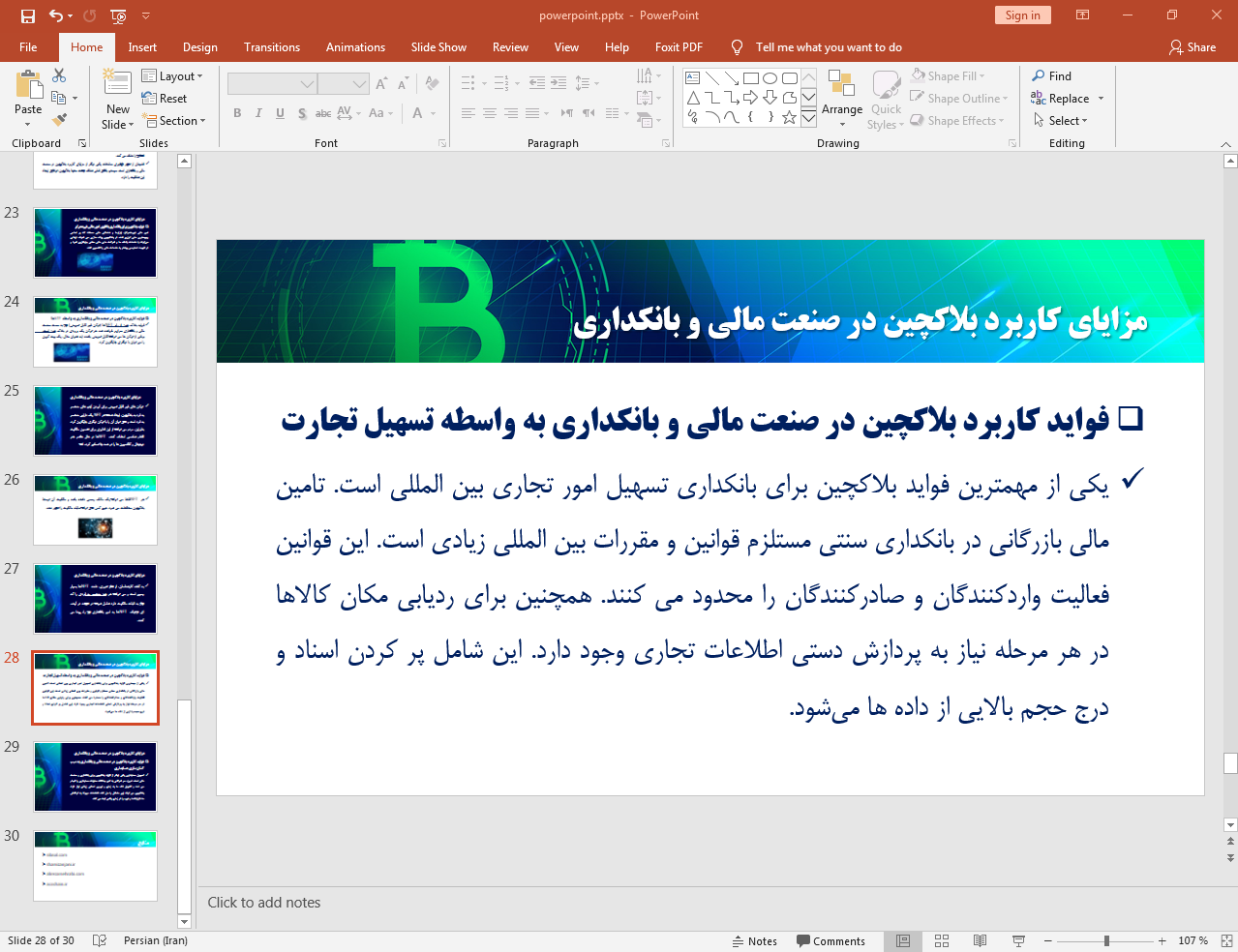Toggle Text Shadow formatting

click(302, 113)
